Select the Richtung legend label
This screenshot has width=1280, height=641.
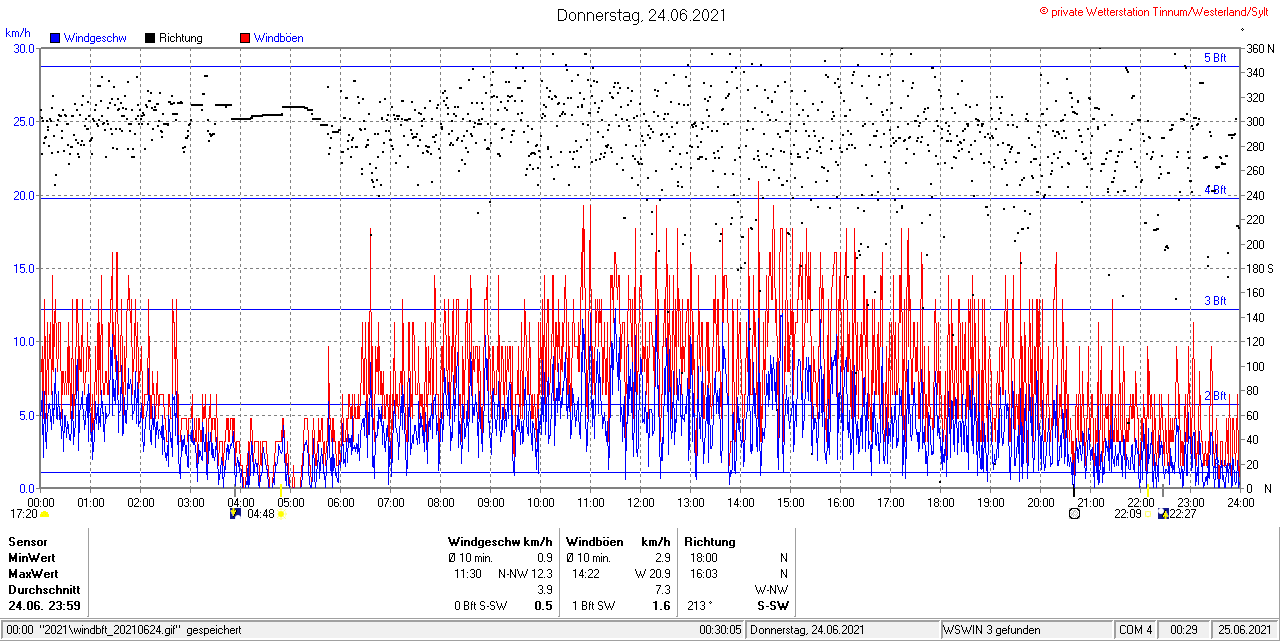click(181, 38)
